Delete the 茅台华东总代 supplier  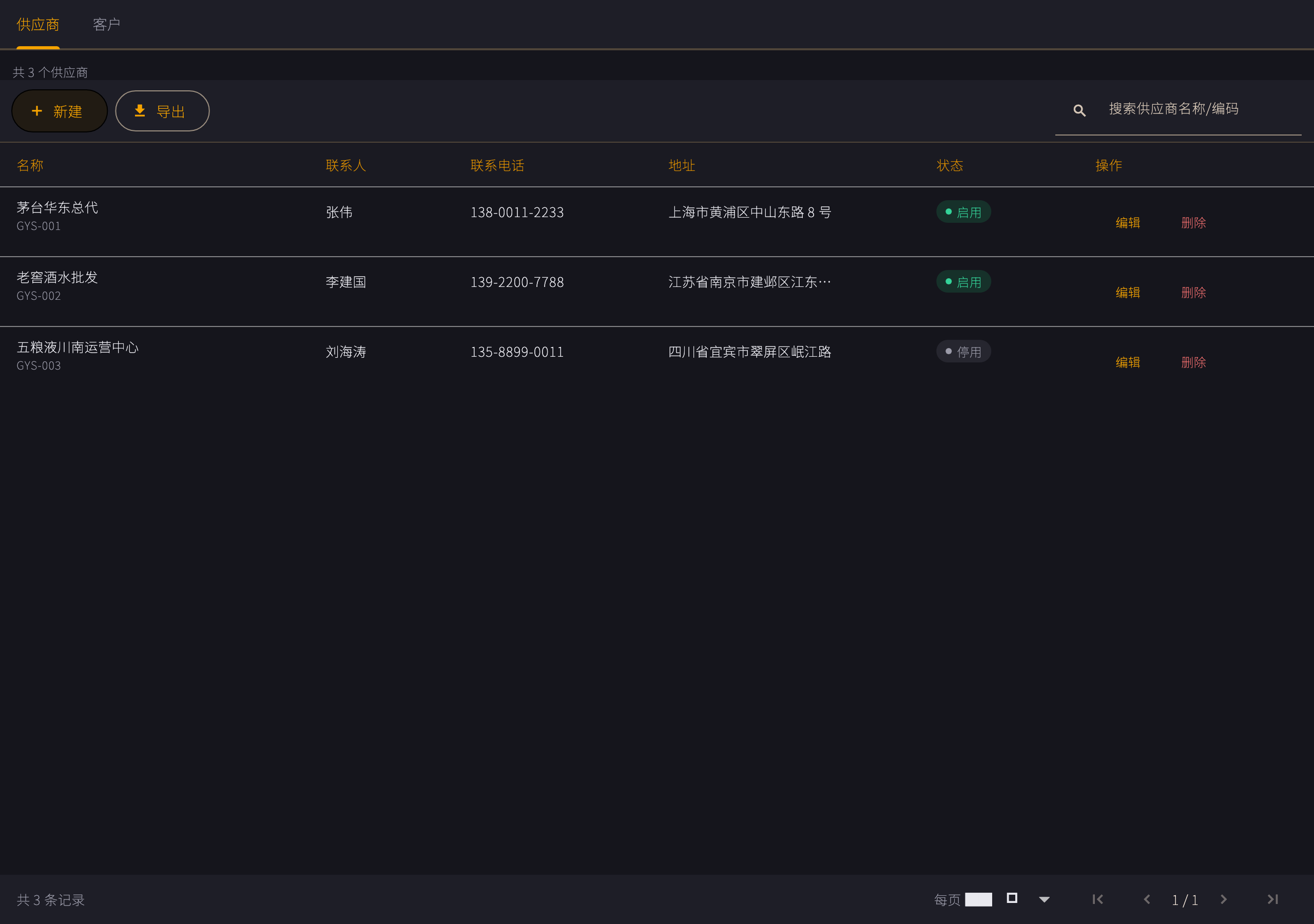pos(1193,223)
